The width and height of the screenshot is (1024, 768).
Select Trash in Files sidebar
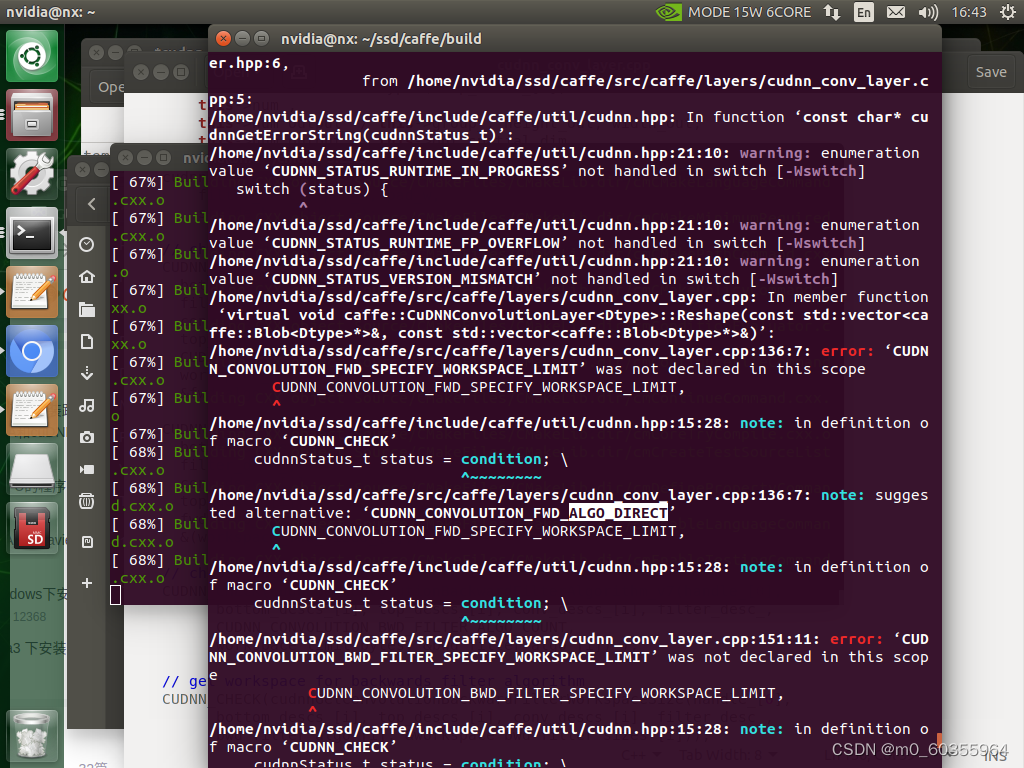(x=87, y=502)
